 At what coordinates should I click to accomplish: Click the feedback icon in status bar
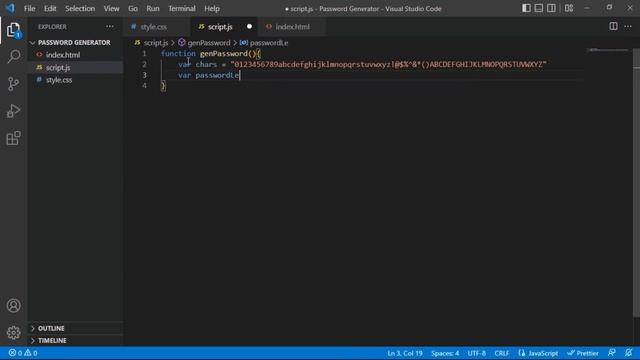click(611, 353)
